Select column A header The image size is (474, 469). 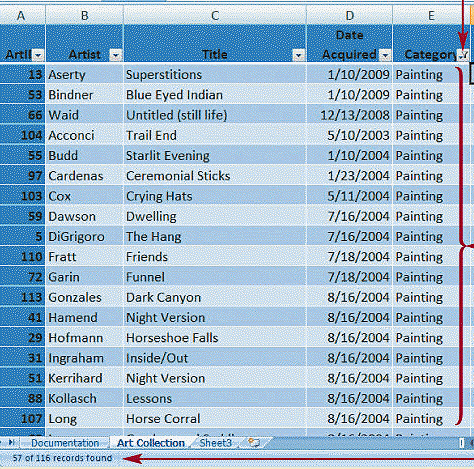[22, 15]
